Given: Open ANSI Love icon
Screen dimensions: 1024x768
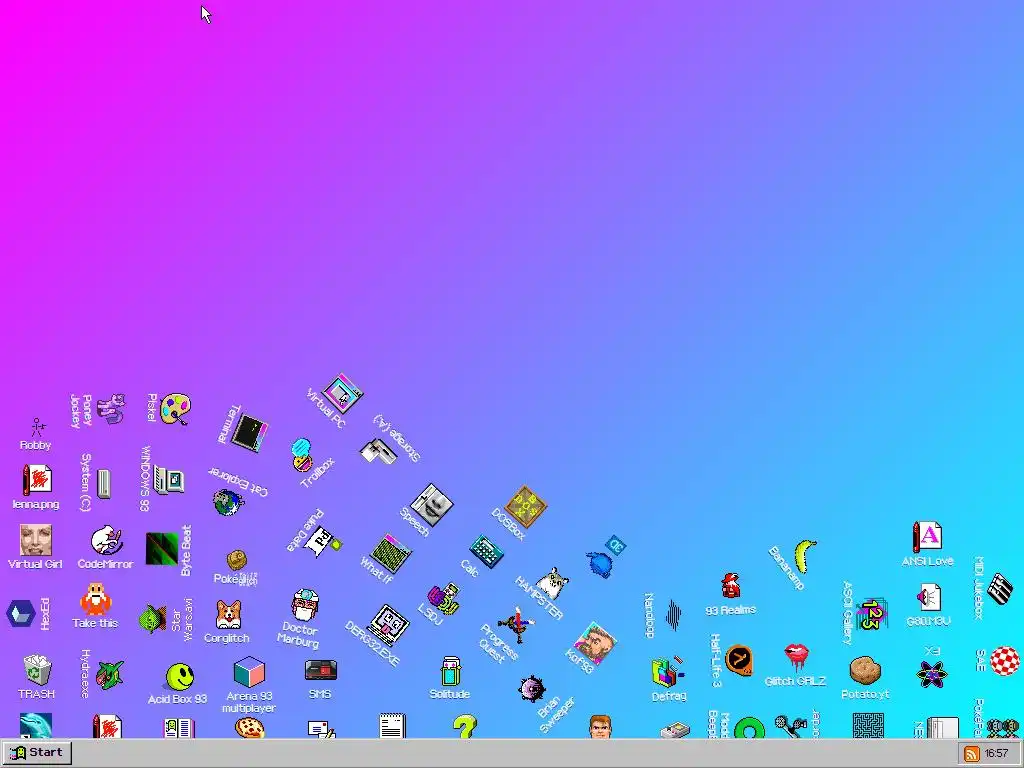Looking at the screenshot, I should [x=927, y=537].
